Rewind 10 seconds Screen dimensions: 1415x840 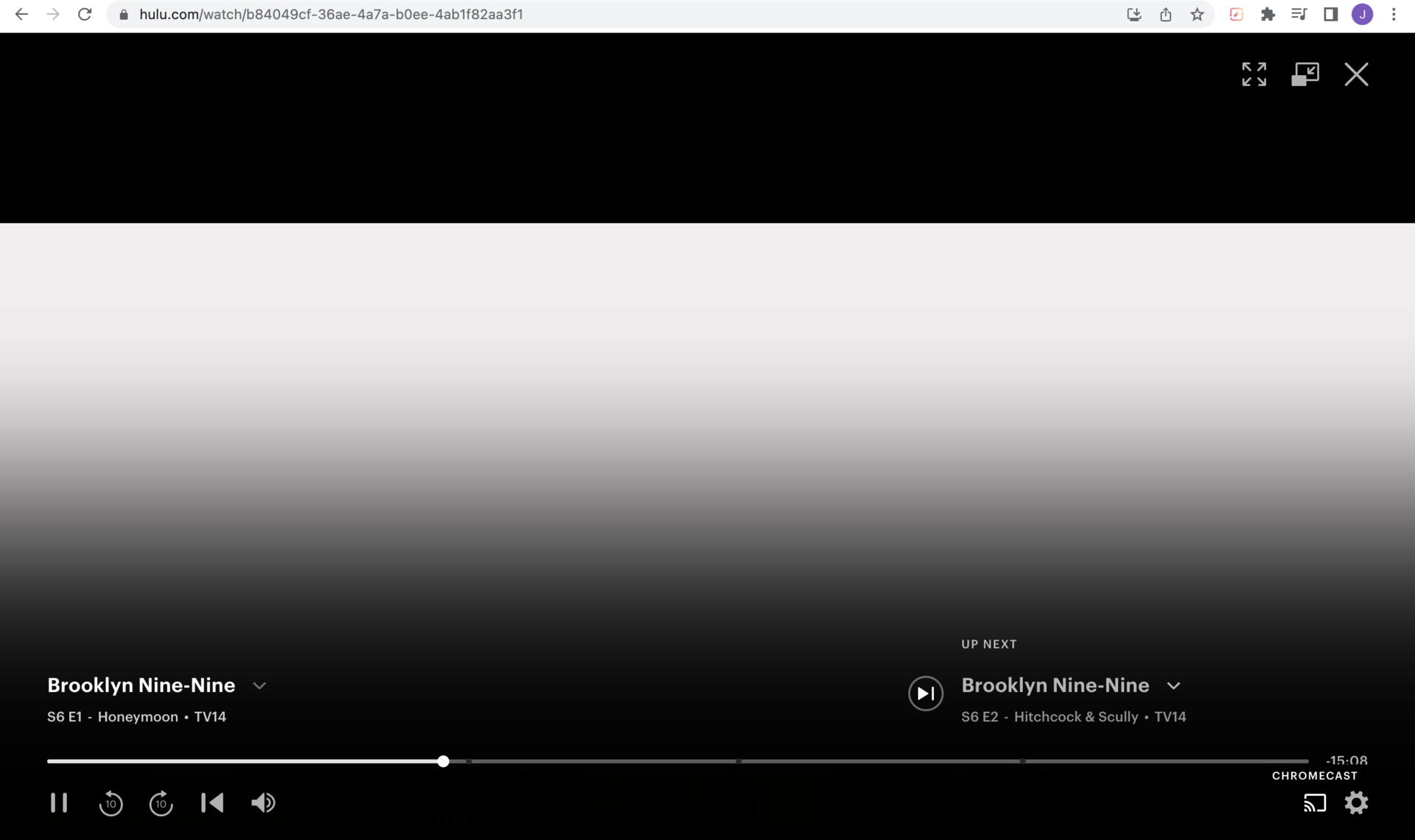(111, 802)
